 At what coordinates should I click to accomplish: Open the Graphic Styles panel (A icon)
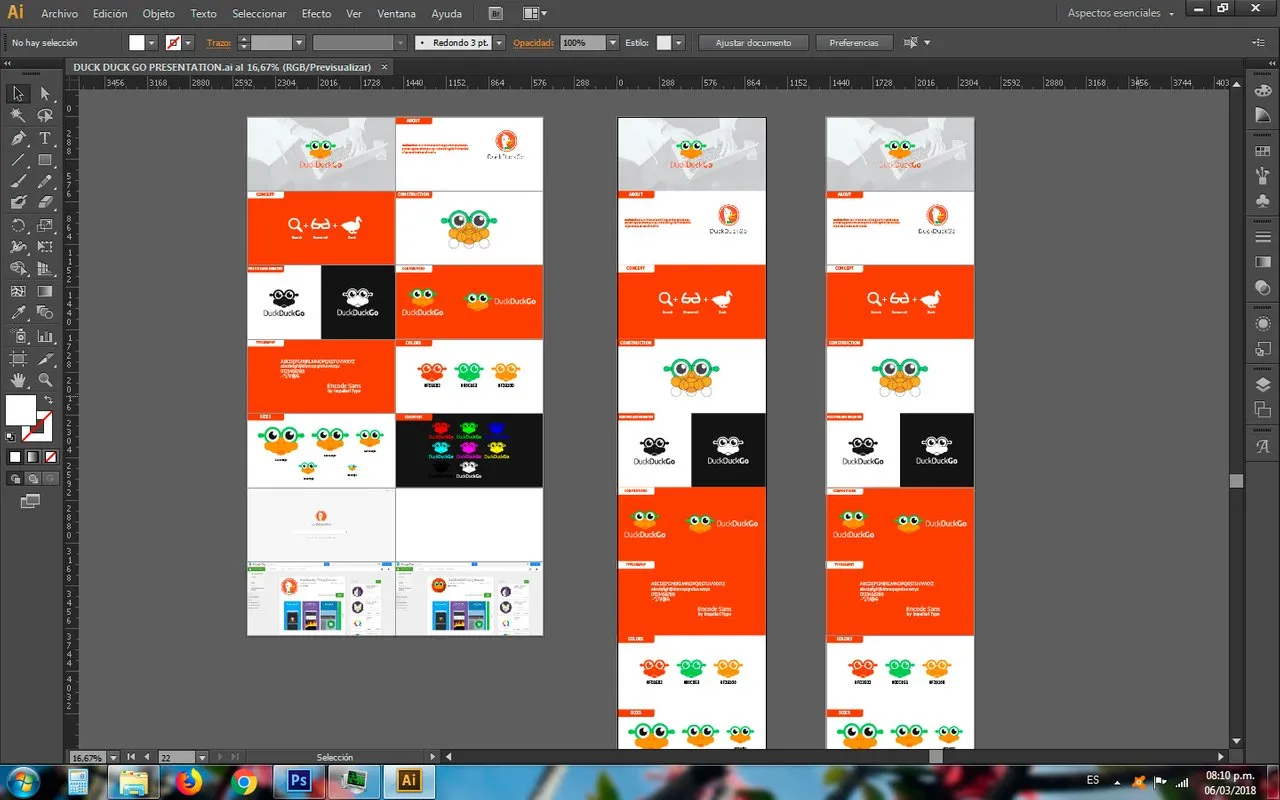[x=1262, y=447]
